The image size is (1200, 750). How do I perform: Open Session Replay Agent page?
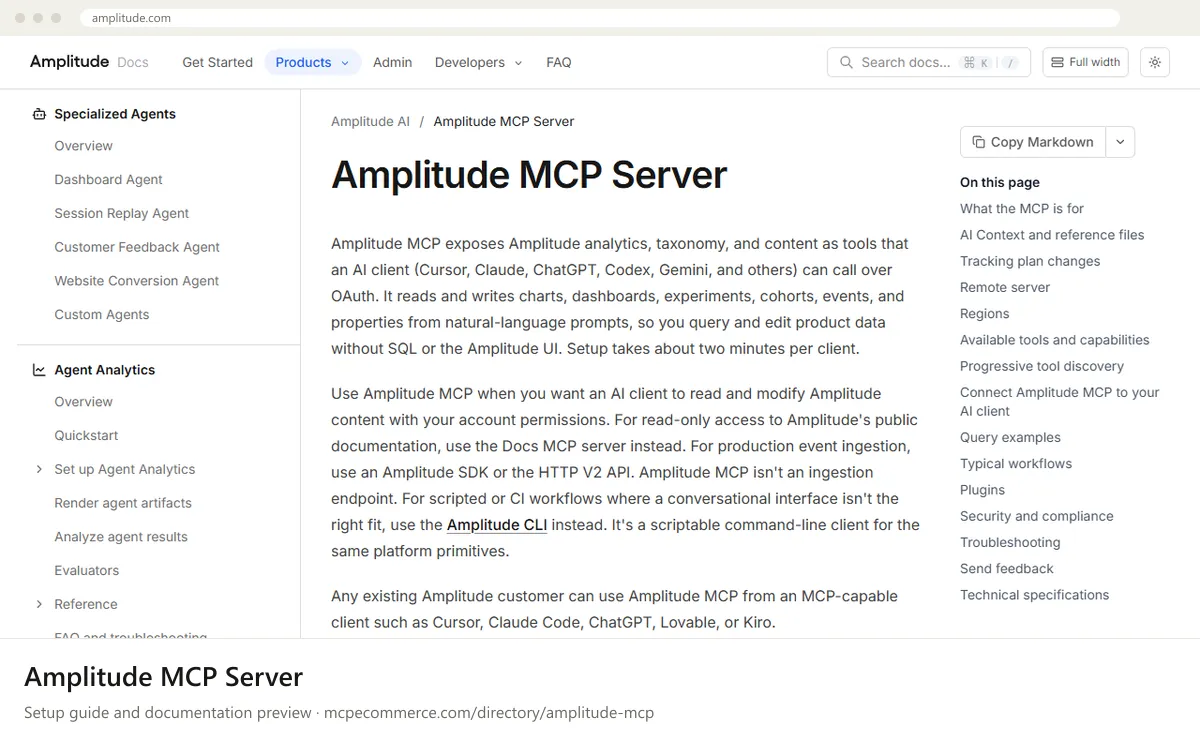pos(121,213)
